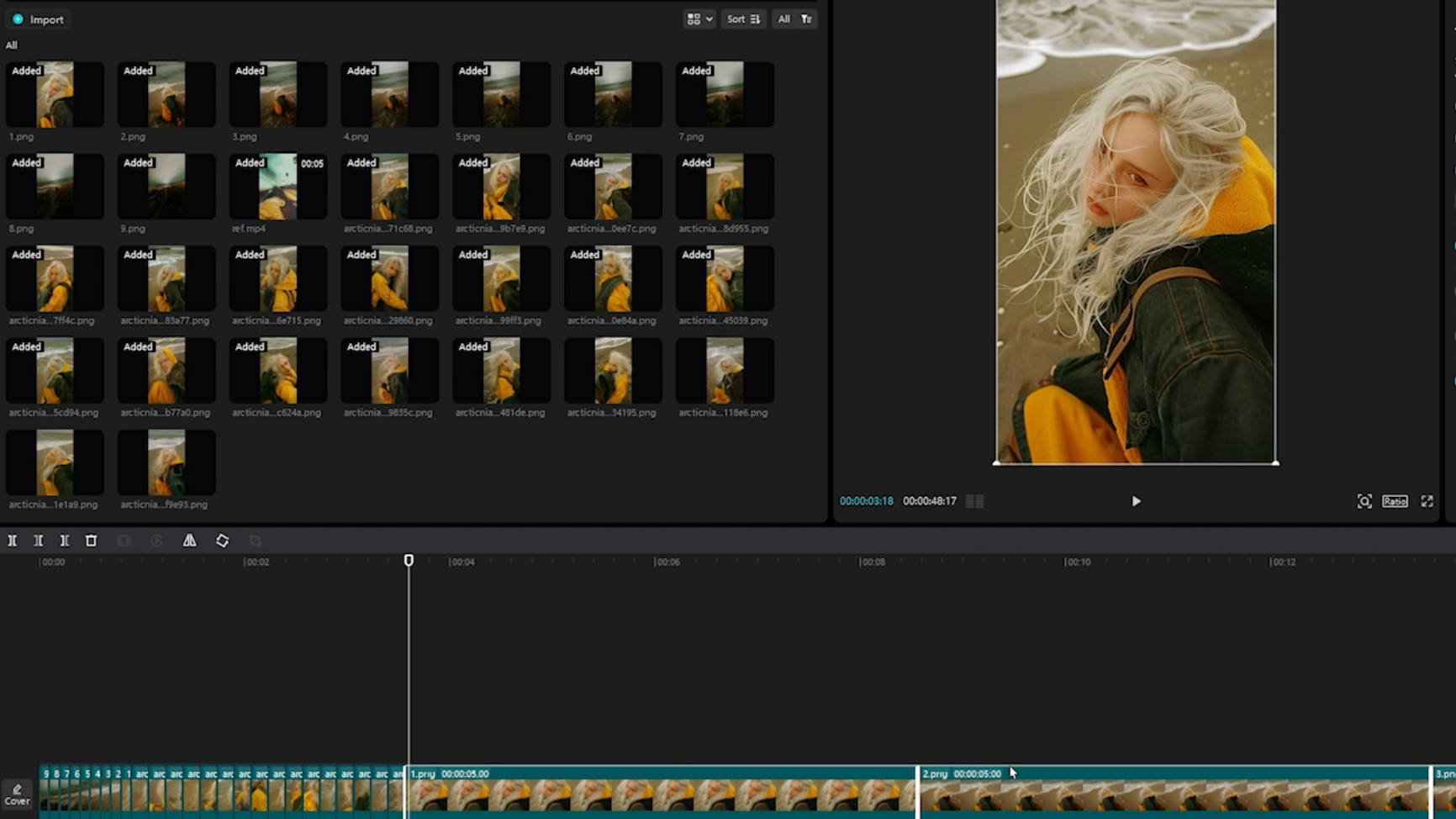Click the Mirror flip icon
Screen dimensions: 1456x819
point(189,541)
